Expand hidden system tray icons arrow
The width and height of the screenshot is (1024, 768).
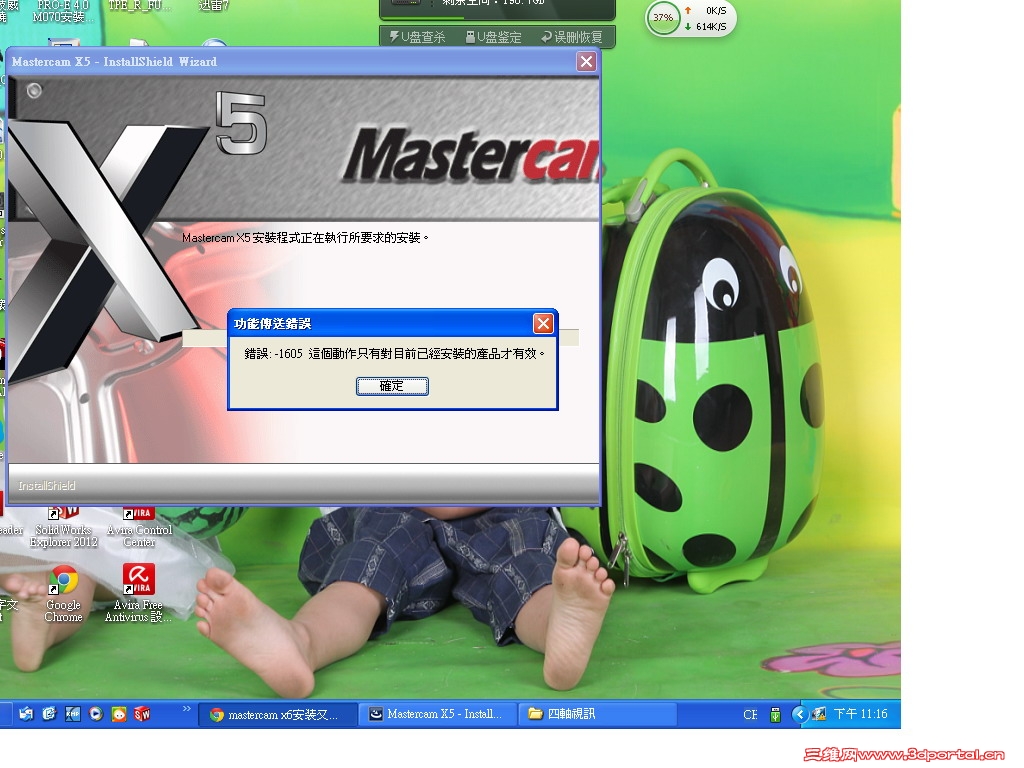pyautogui.click(x=799, y=714)
